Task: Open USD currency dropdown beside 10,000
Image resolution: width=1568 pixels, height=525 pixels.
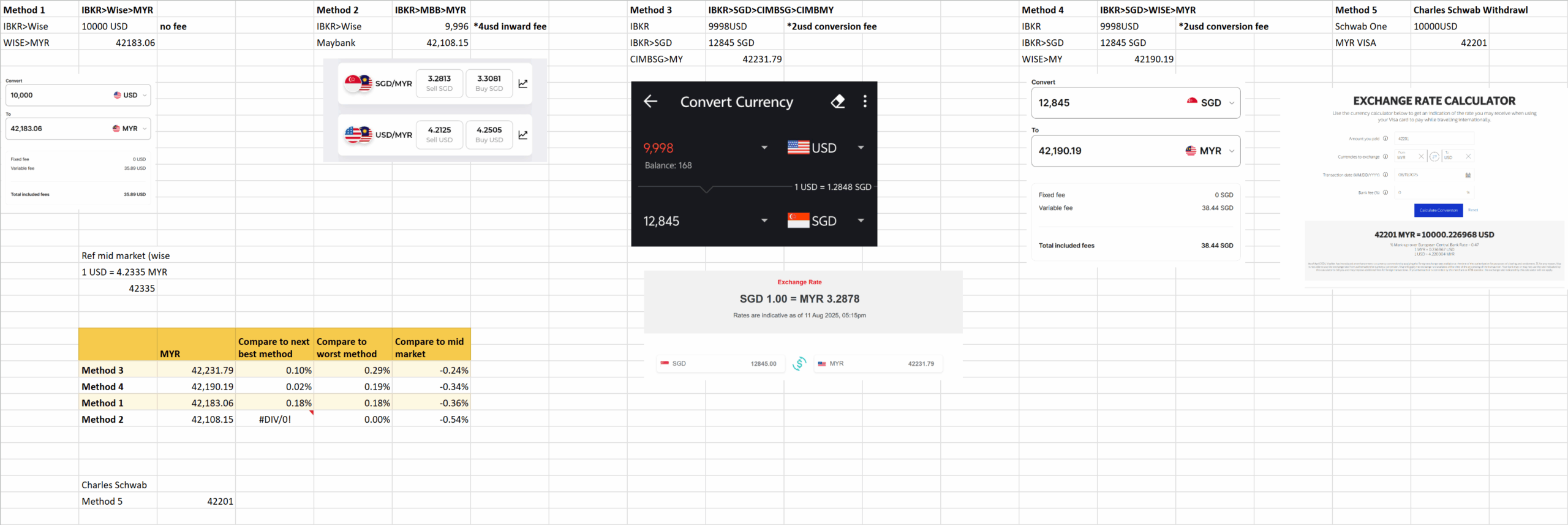Action: pyautogui.click(x=145, y=96)
